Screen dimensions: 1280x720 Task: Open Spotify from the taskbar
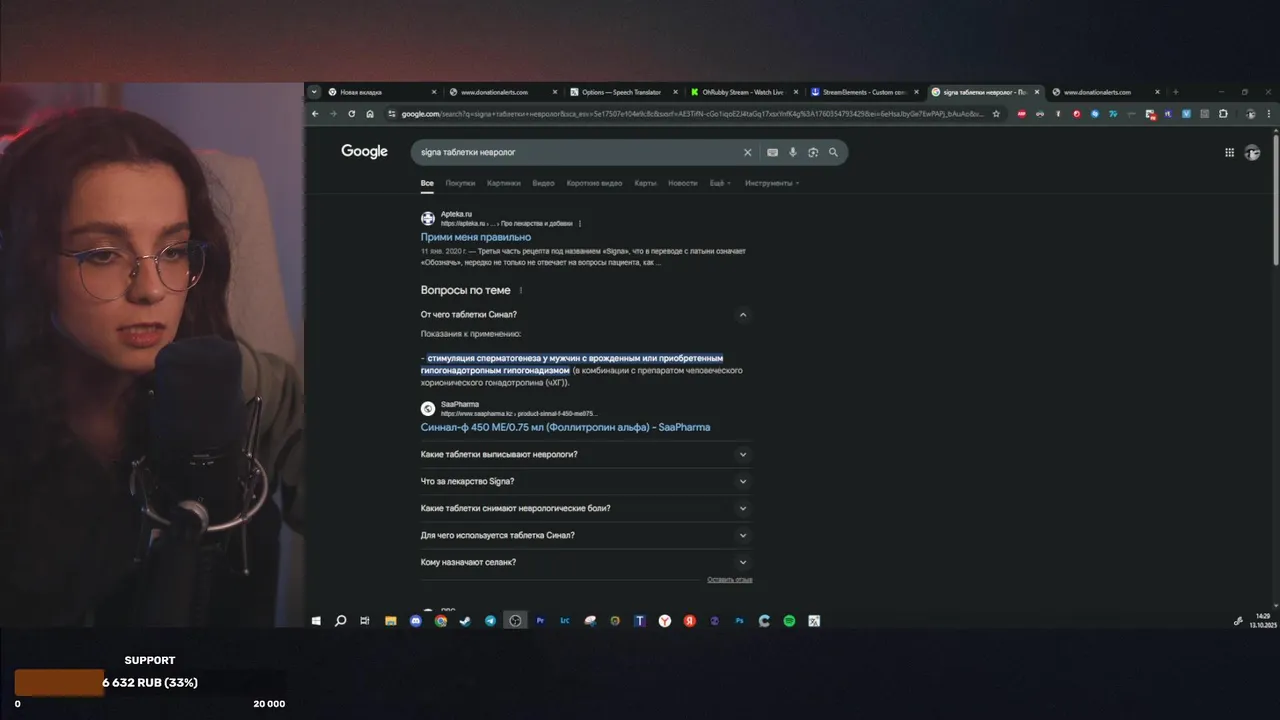pyautogui.click(x=789, y=621)
